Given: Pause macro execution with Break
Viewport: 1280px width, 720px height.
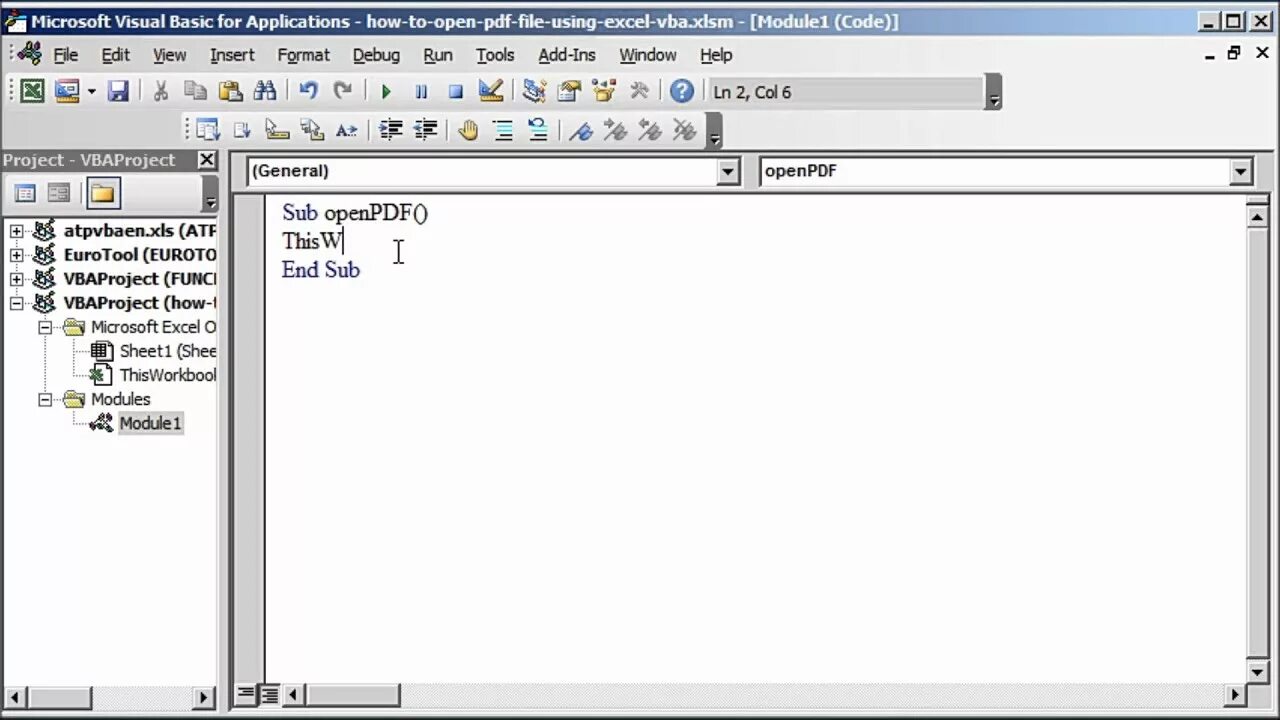Looking at the screenshot, I should click(420, 91).
